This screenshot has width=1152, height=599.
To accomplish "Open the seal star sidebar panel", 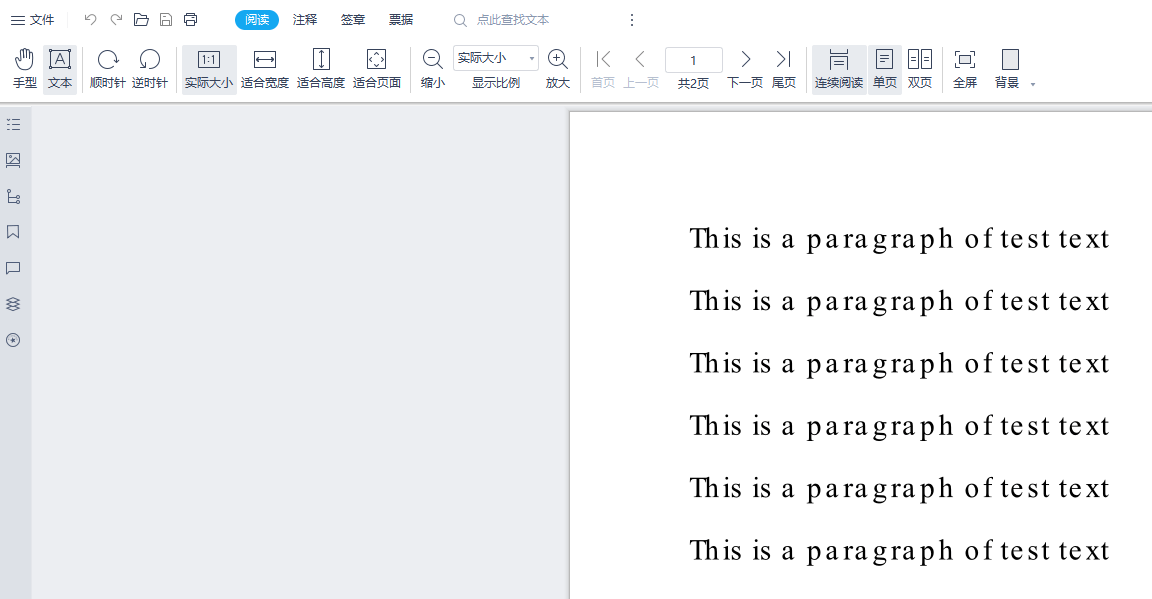I will 13,340.
